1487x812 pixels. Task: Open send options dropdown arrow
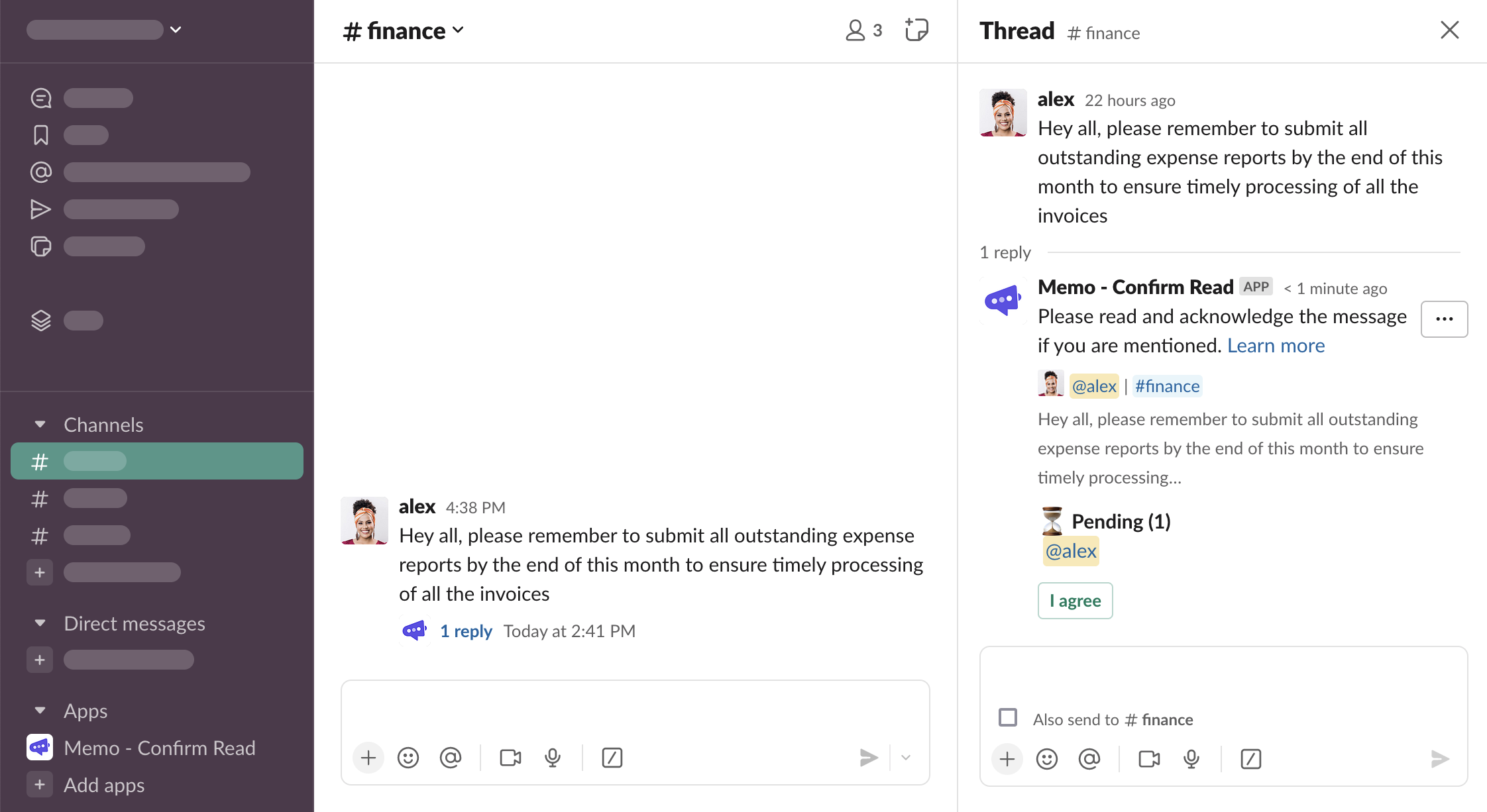point(906,757)
